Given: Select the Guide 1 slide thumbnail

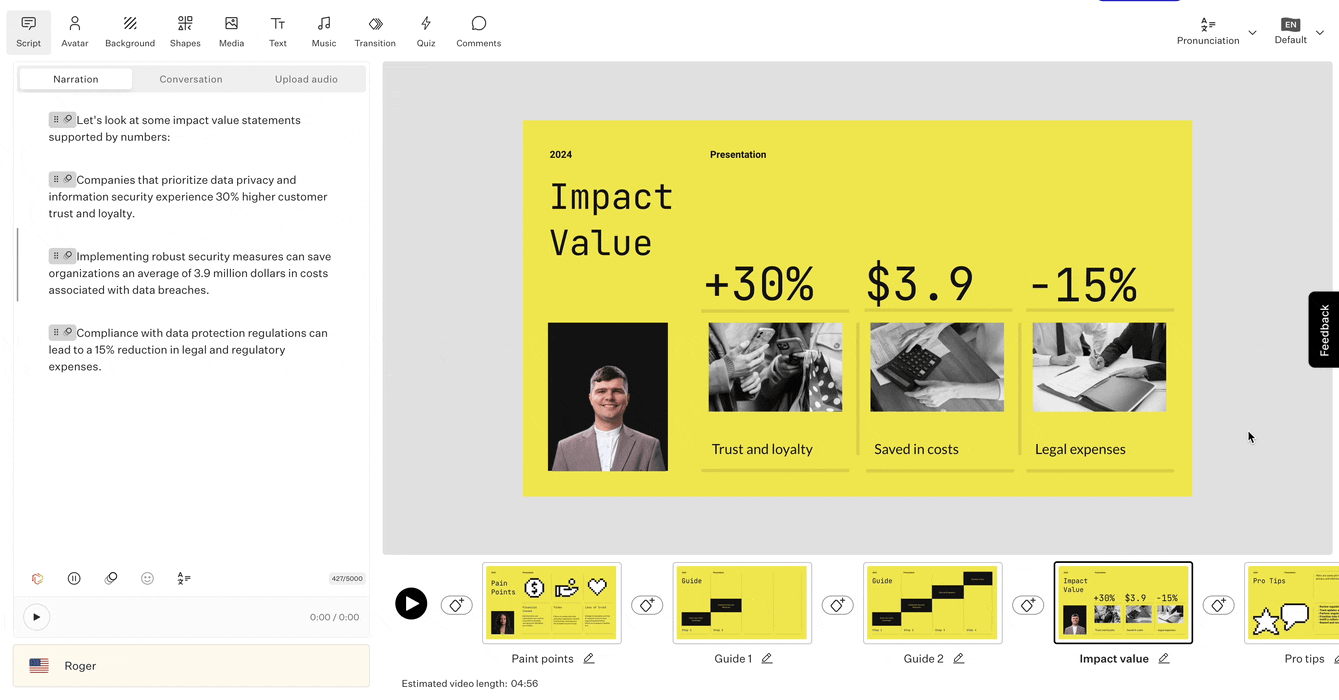Looking at the screenshot, I should coord(742,603).
